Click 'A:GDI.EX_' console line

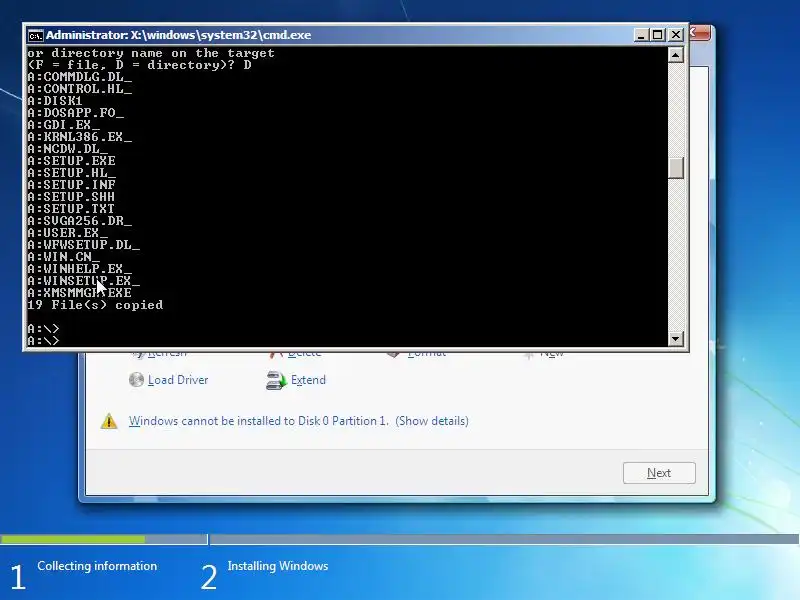pos(63,125)
